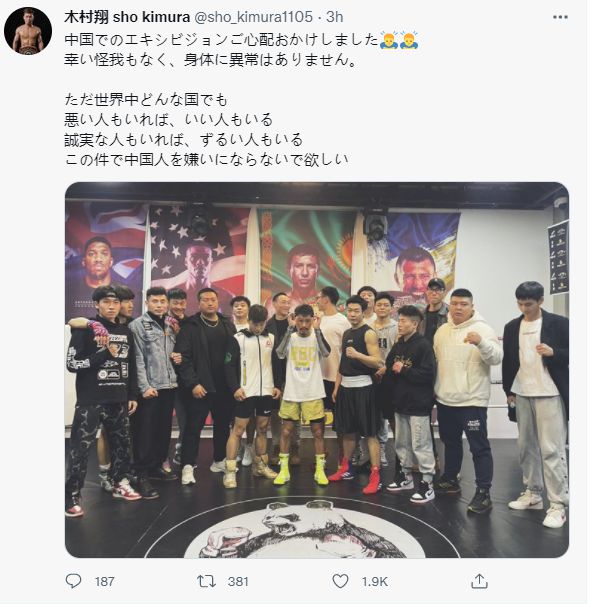Open the attached gym group photo

(x=317, y=370)
